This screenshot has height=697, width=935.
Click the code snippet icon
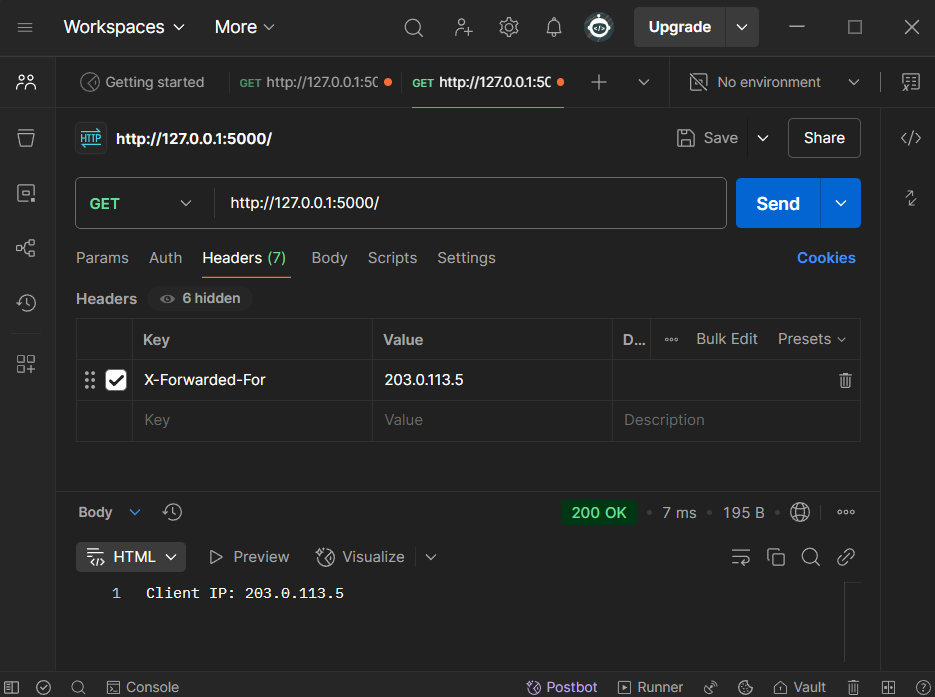point(911,138)
